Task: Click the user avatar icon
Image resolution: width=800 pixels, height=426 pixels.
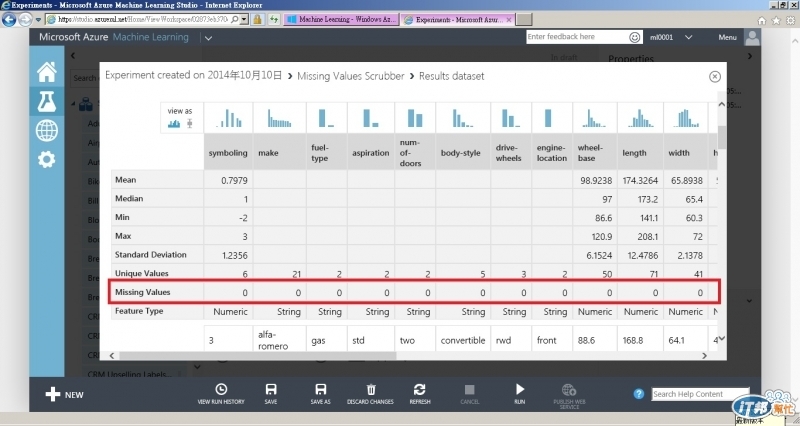Action: coord(752,37)
